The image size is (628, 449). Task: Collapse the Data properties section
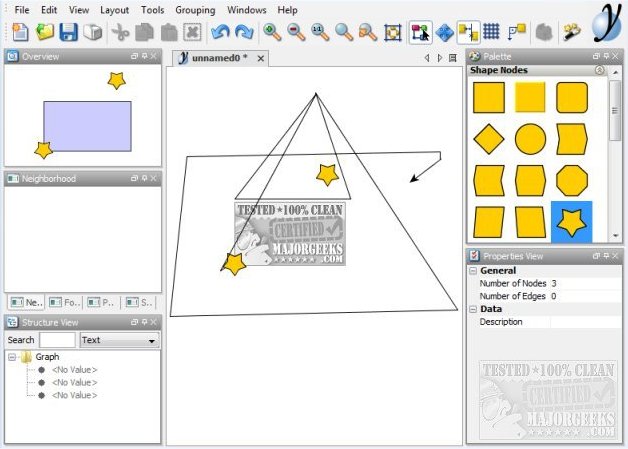tap(473, 309)
